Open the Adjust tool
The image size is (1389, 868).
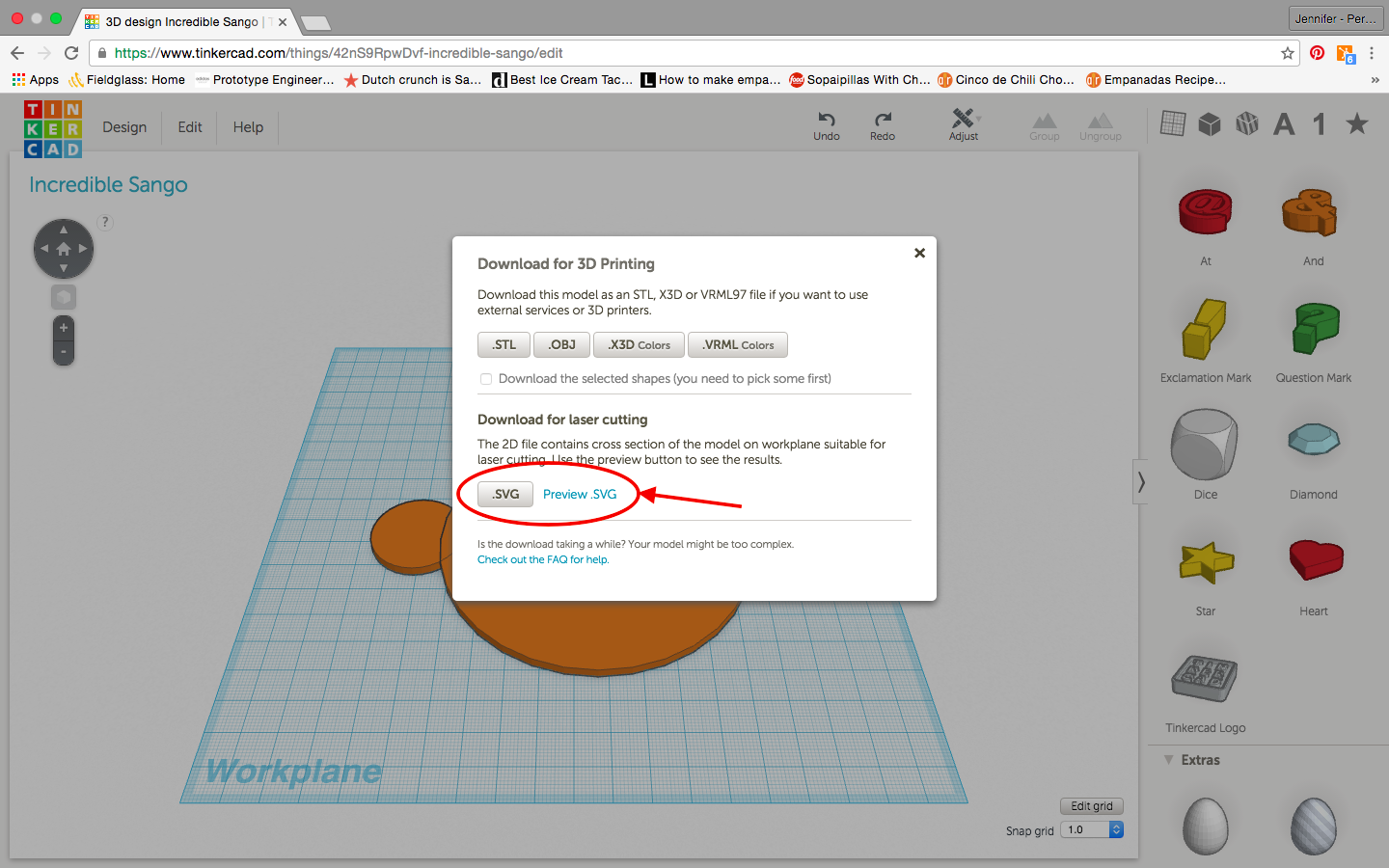[964, 125]
